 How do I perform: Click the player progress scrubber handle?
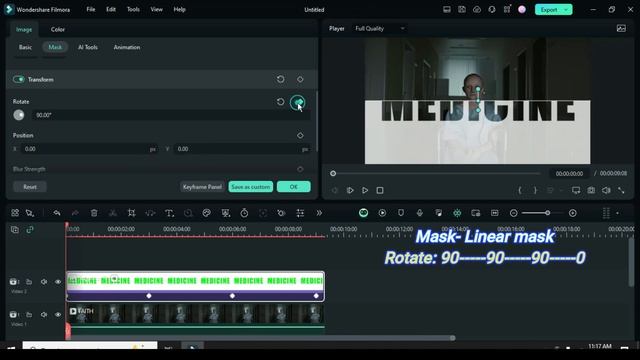[333, 173]
